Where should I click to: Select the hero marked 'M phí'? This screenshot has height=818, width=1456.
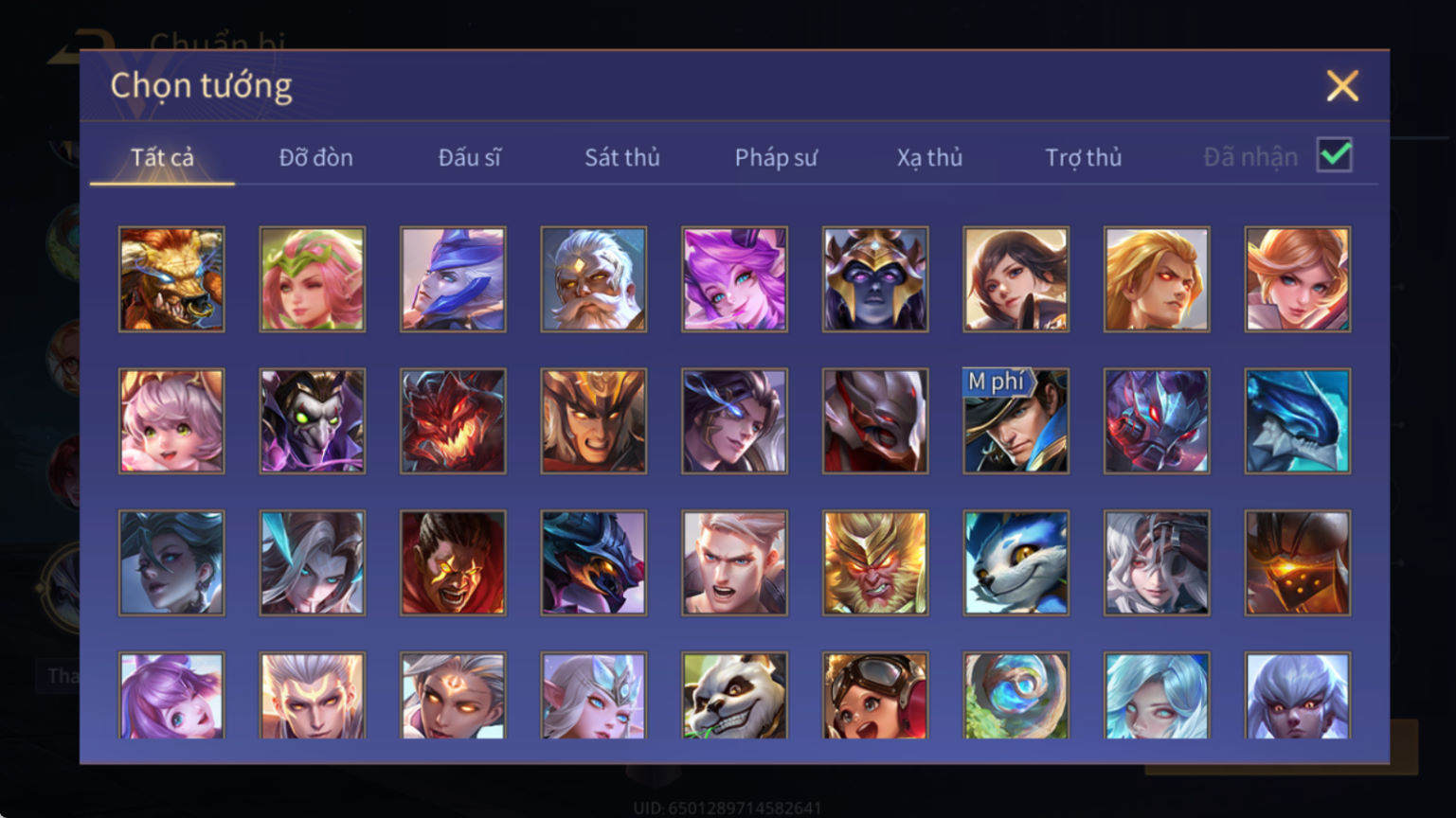1016,421
